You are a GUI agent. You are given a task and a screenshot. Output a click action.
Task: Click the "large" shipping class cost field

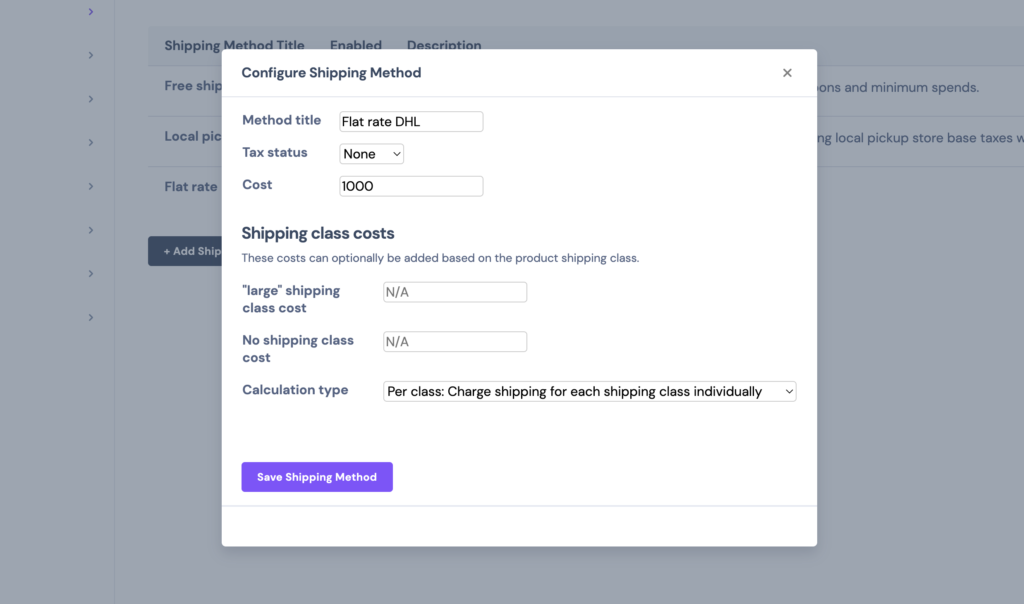tap(455, 292)
